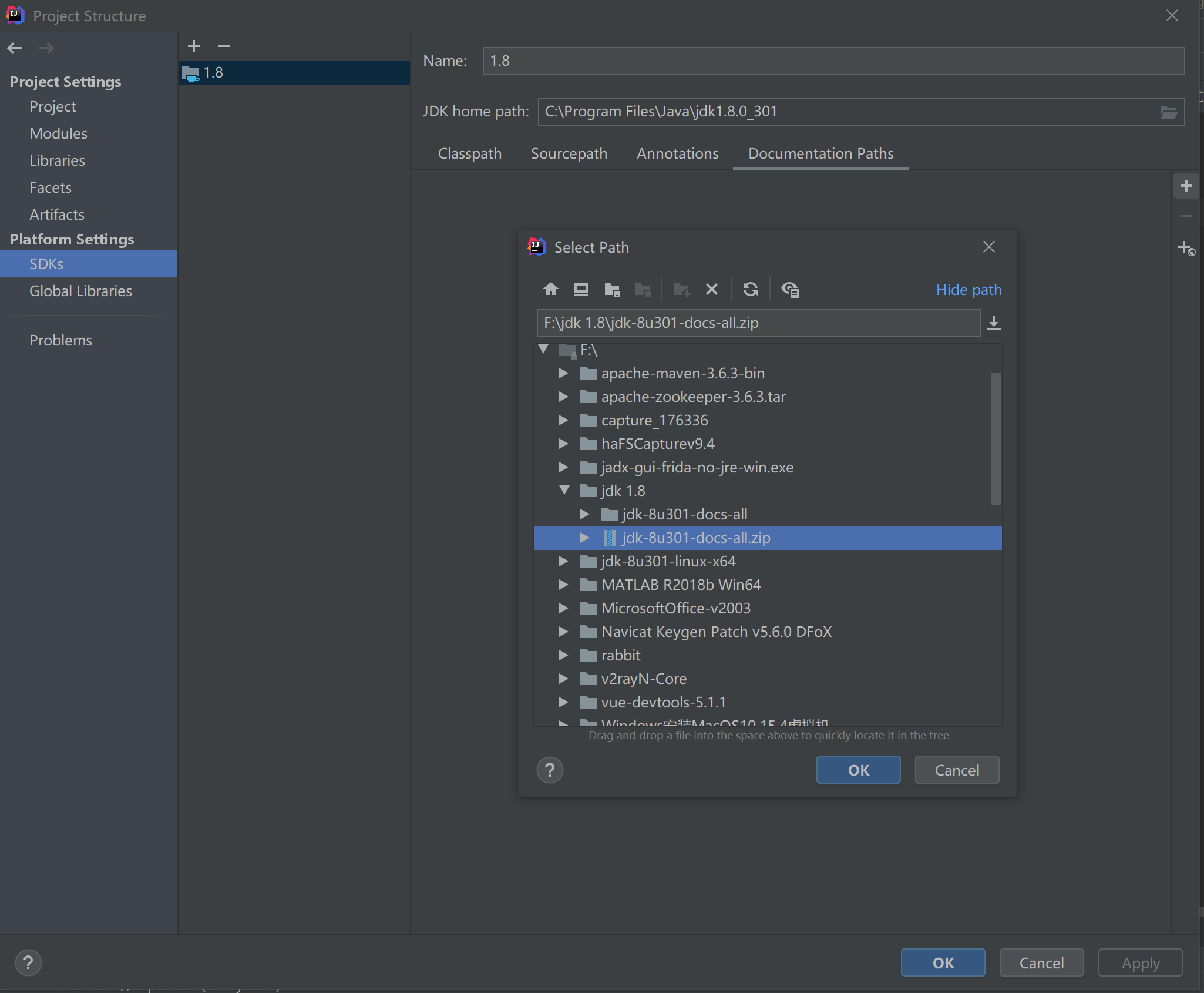1204x993 pixels.
Task: Click the delete/remove path icon
Action: [x=713, y=289]
